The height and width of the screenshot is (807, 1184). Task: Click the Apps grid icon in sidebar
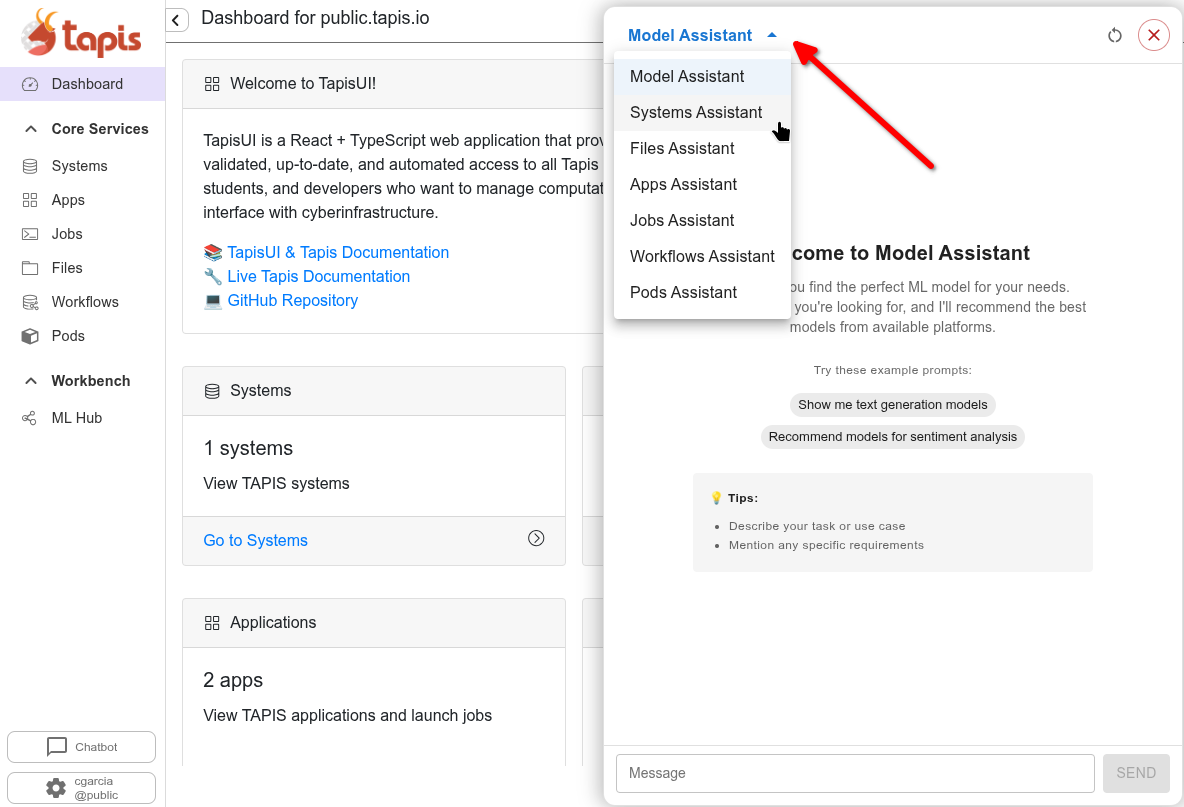coord(30,200)
